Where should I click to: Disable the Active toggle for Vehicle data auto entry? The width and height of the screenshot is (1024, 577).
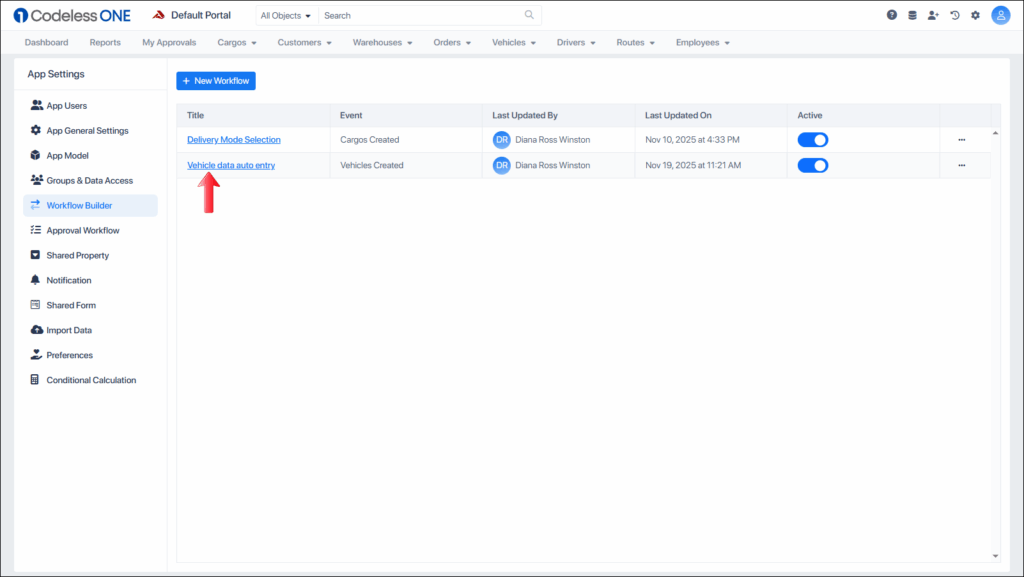[x=812, y=165]
